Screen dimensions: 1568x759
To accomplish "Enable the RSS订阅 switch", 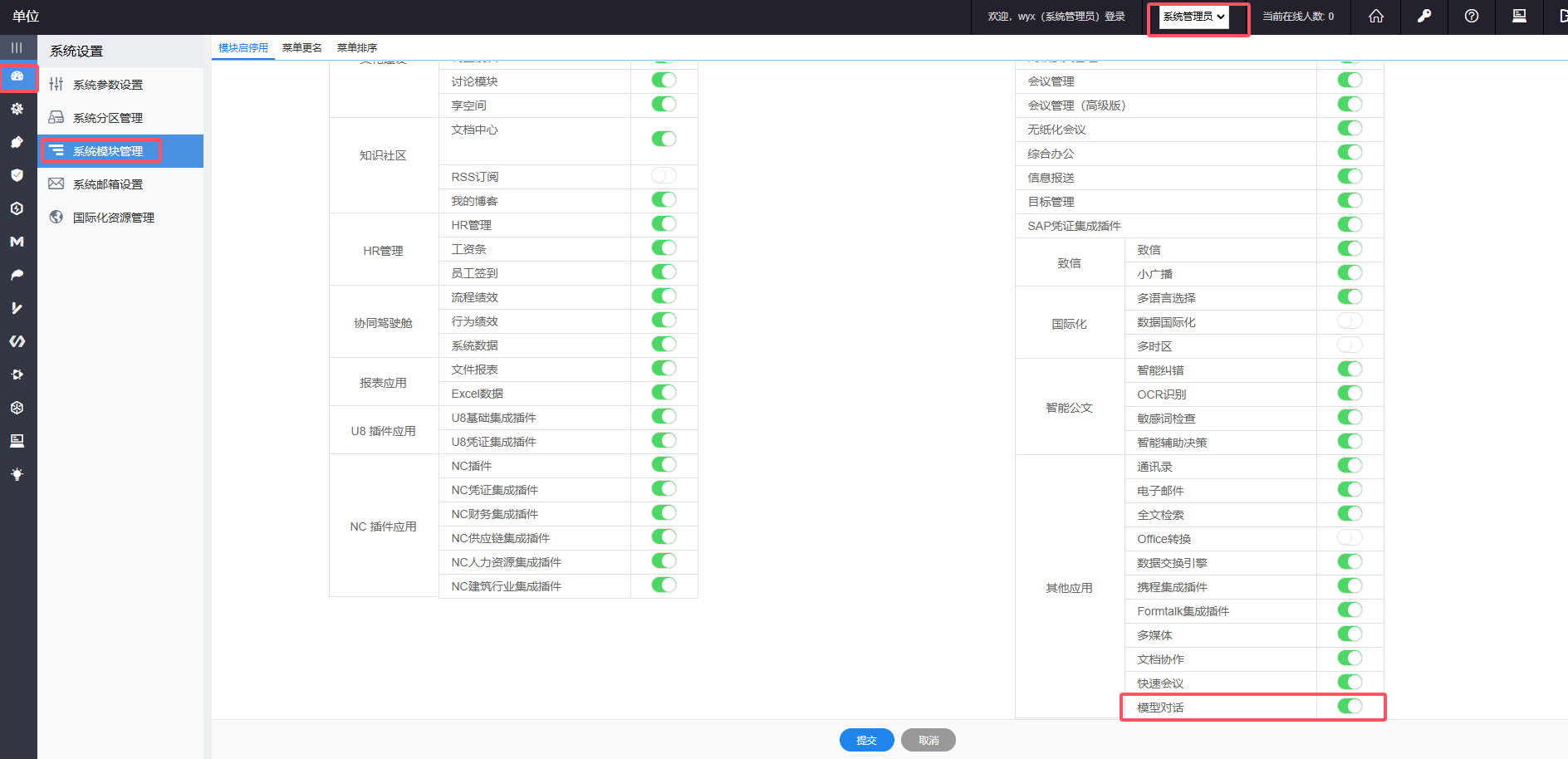I will pos(664,175).
